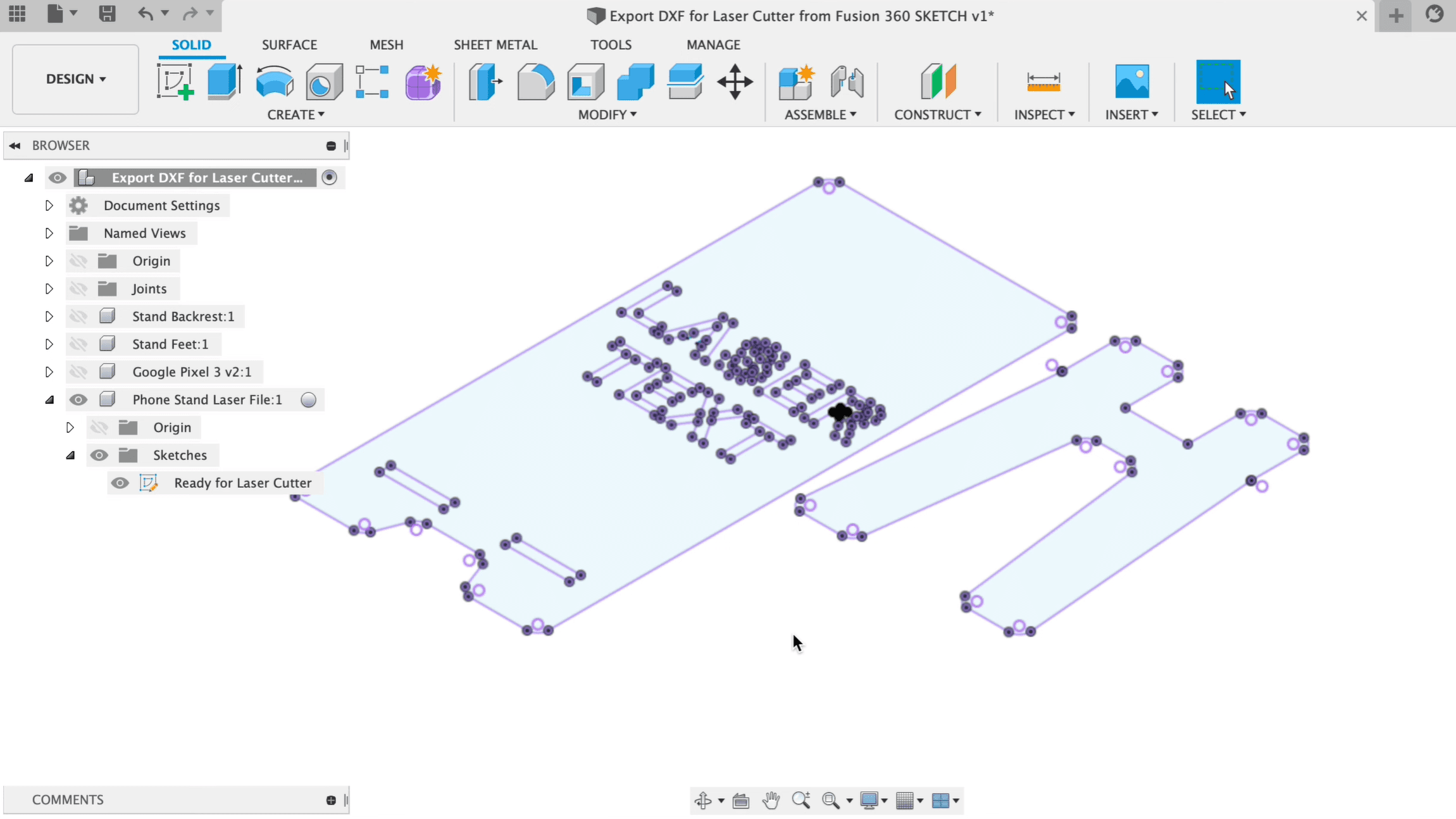Open the CONSTRUCT dropdown menu
The height and width of the screenshot is (819, 1456).
click(x=937, y=115)
